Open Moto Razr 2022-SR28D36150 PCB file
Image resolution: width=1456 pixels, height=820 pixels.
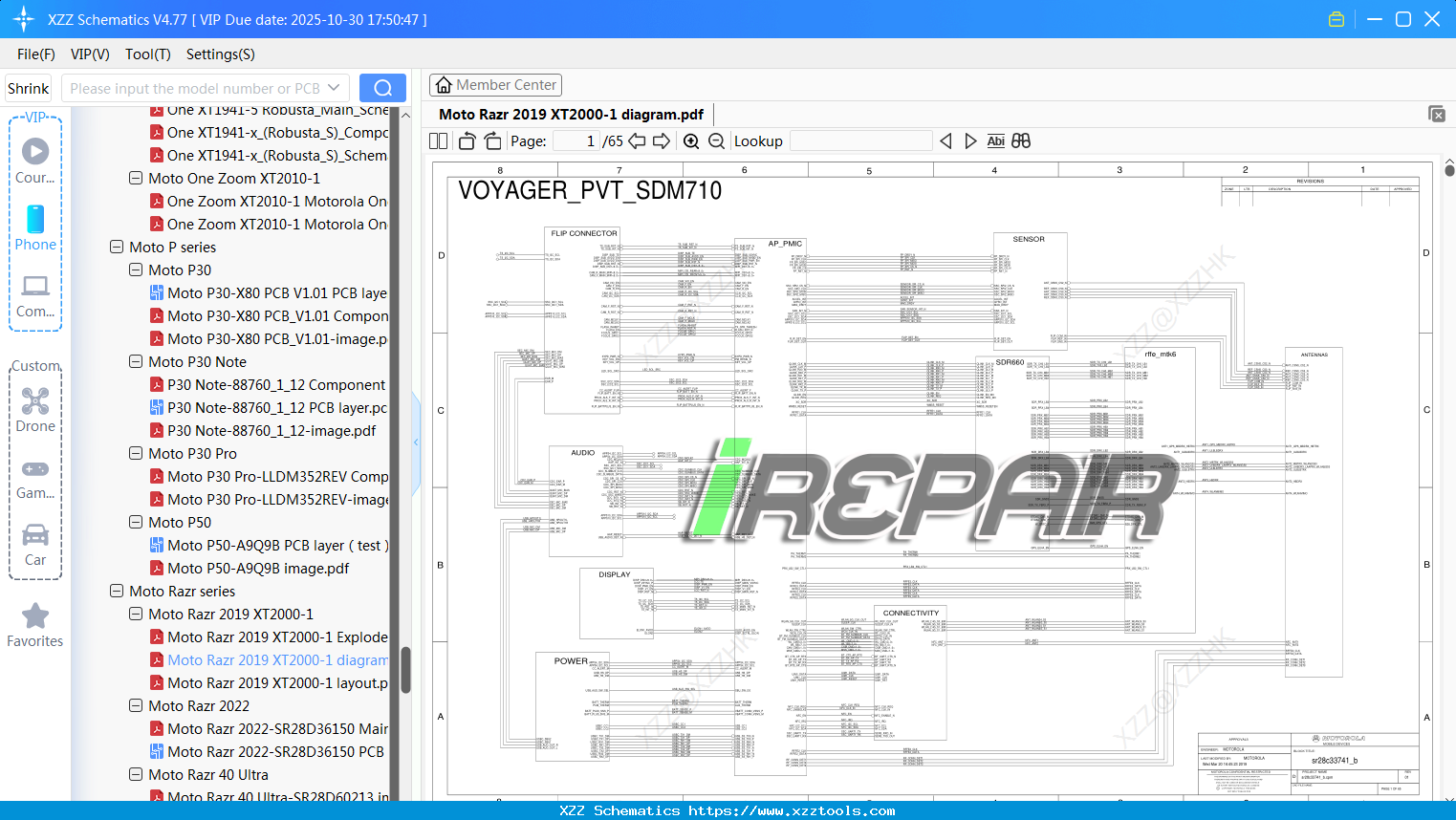tap(268, 751)
